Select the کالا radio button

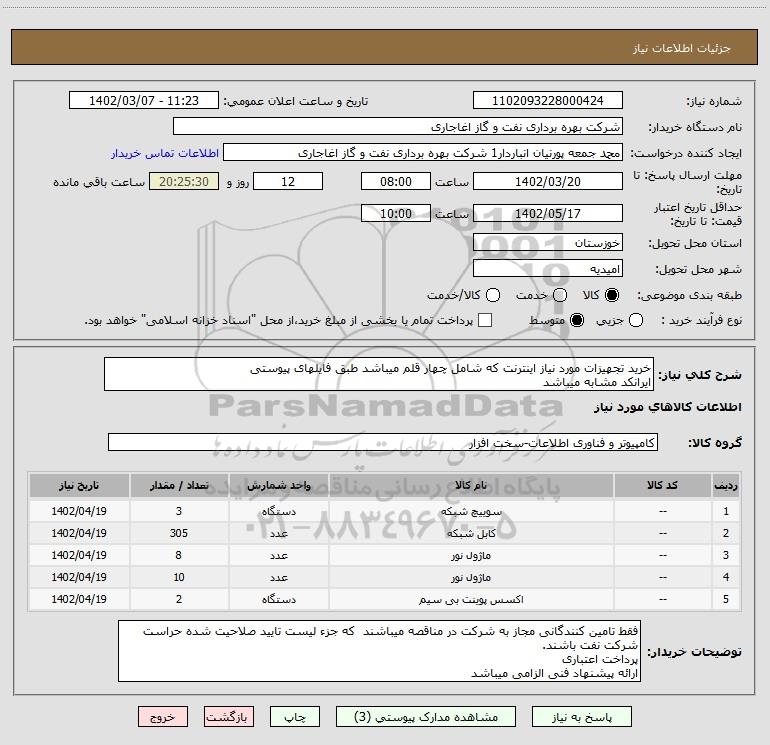(612, 295)
